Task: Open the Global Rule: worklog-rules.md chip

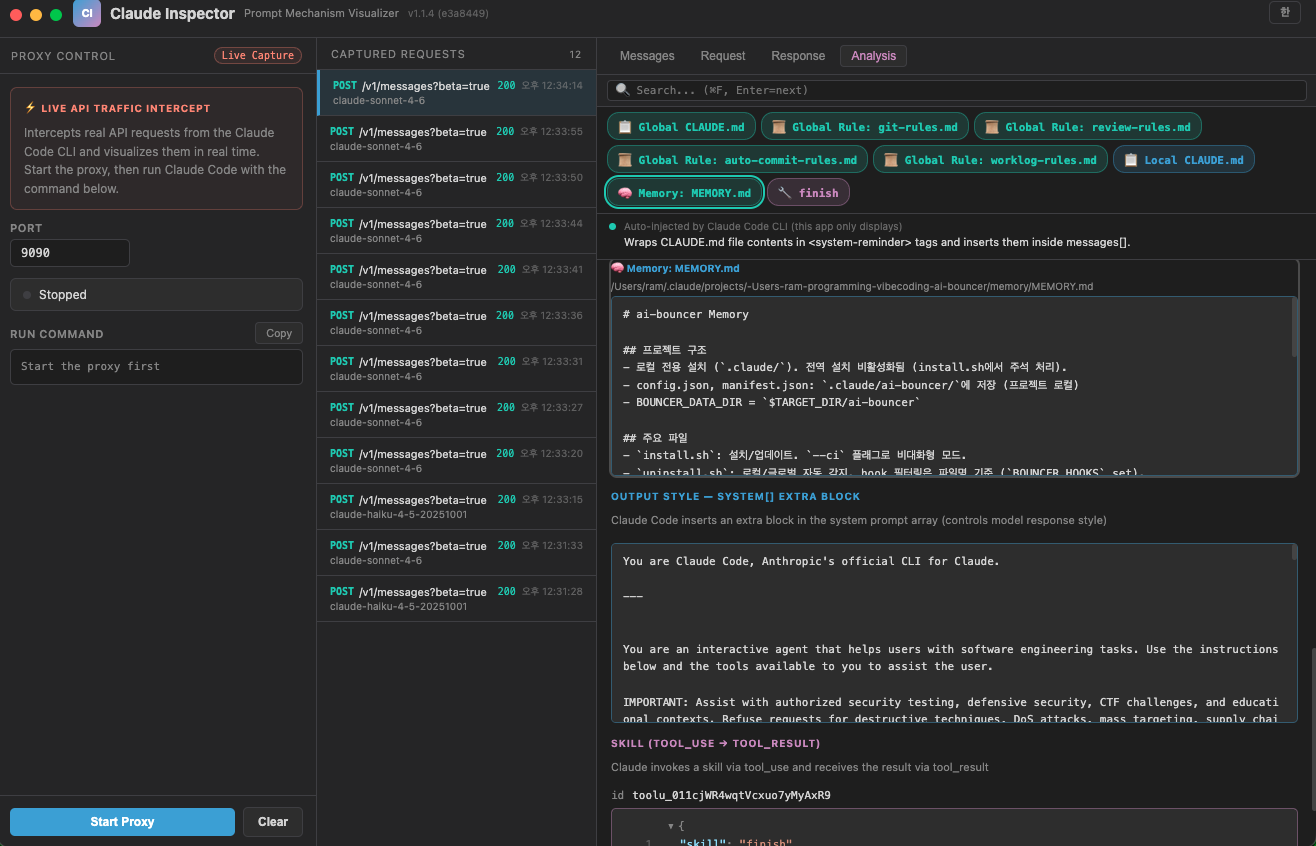Action: point(990,159)
